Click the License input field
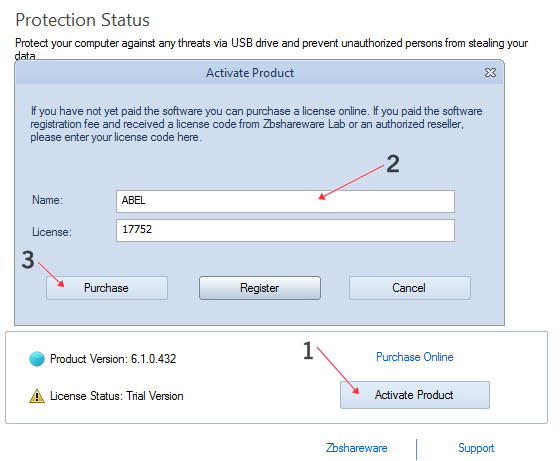Image resolution: width=560 pixels, height=461 pixels. [x=285, y=231]
